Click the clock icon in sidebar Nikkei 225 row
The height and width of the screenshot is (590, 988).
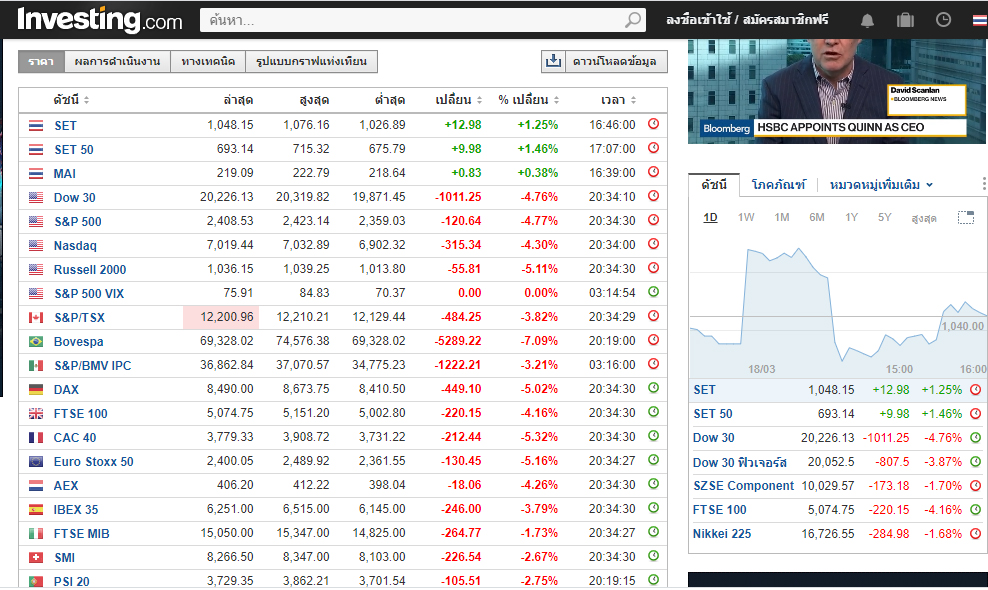point(975,533)
